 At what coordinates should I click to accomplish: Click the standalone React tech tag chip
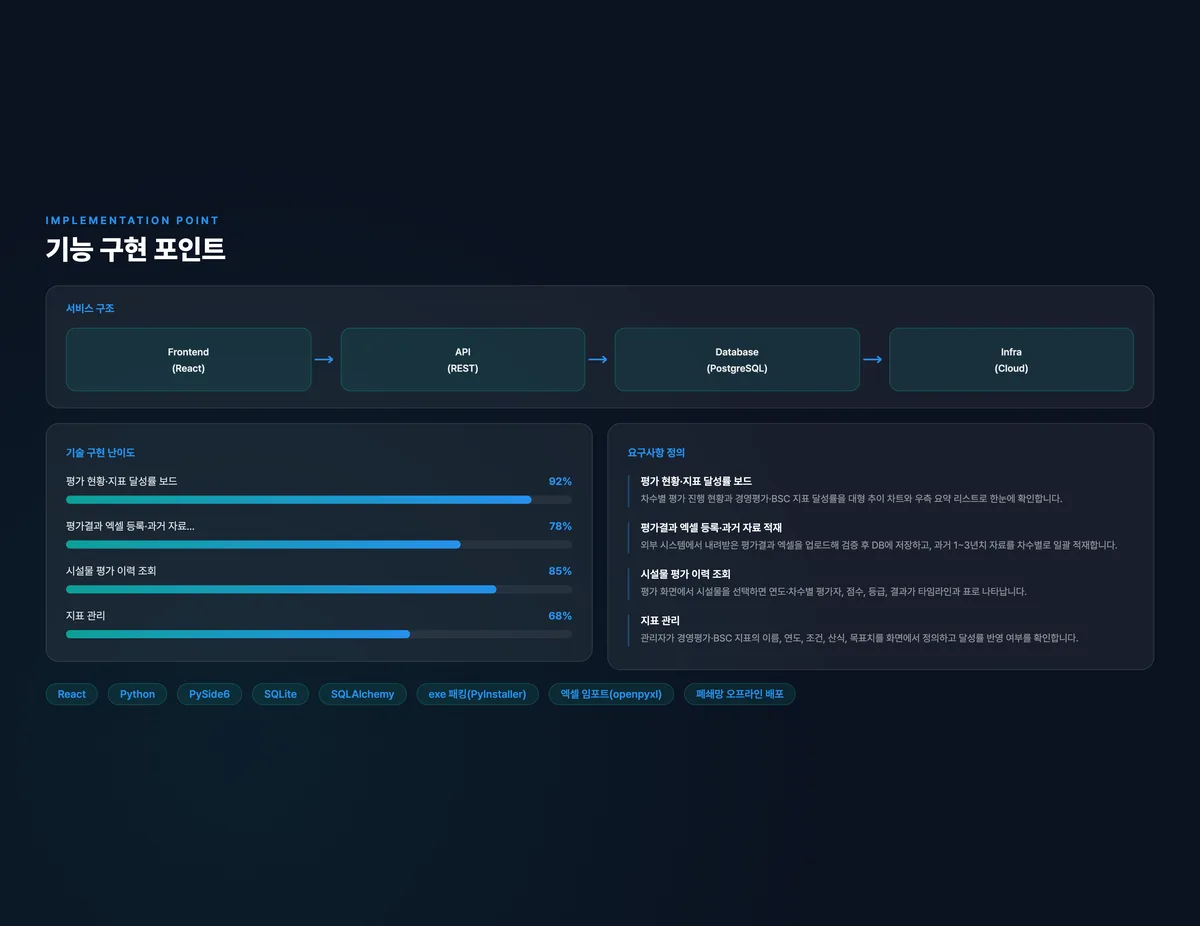[x=72, y=694]
